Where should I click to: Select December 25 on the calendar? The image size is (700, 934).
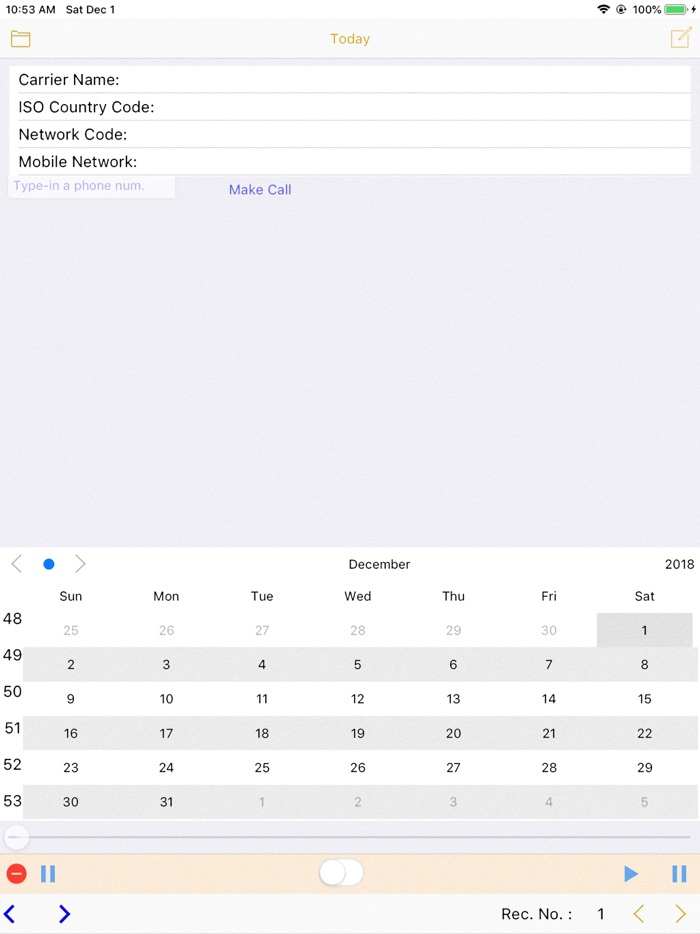[x=262, y=767]
